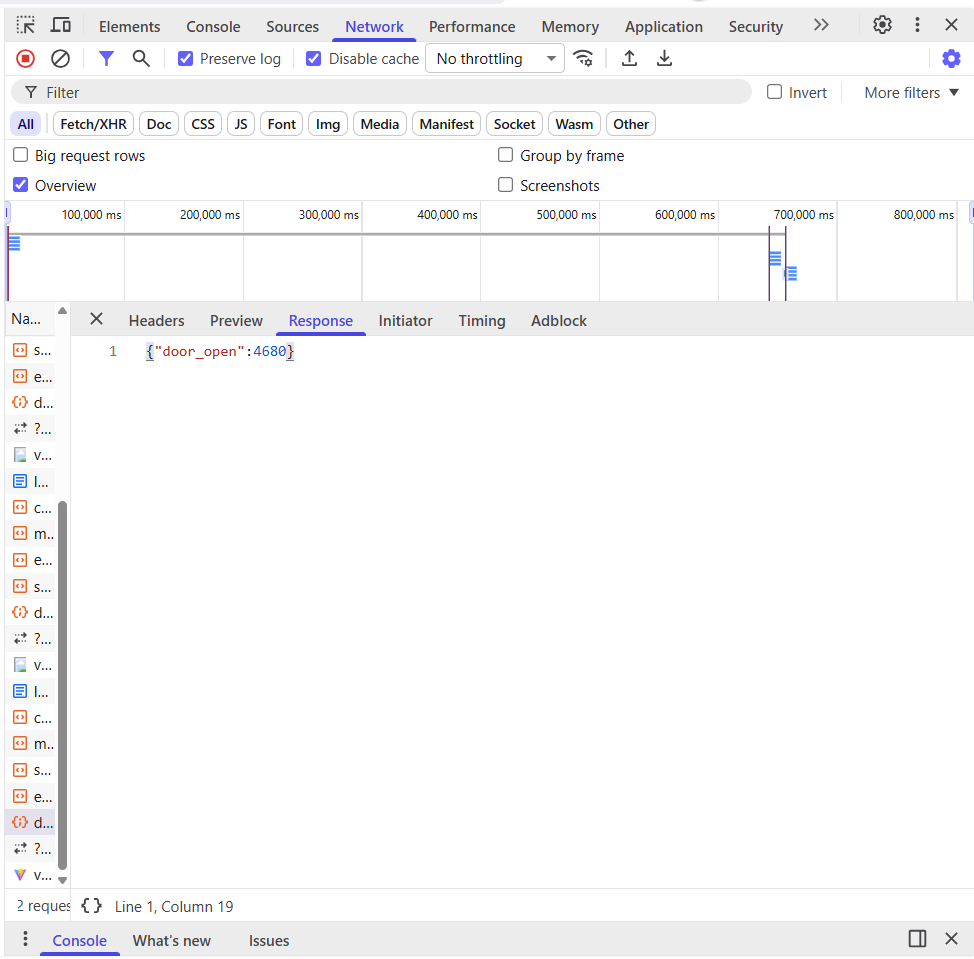974x959 pixels.
Task: Expand the More filters dropdown
Action: (x=911, y=93)
